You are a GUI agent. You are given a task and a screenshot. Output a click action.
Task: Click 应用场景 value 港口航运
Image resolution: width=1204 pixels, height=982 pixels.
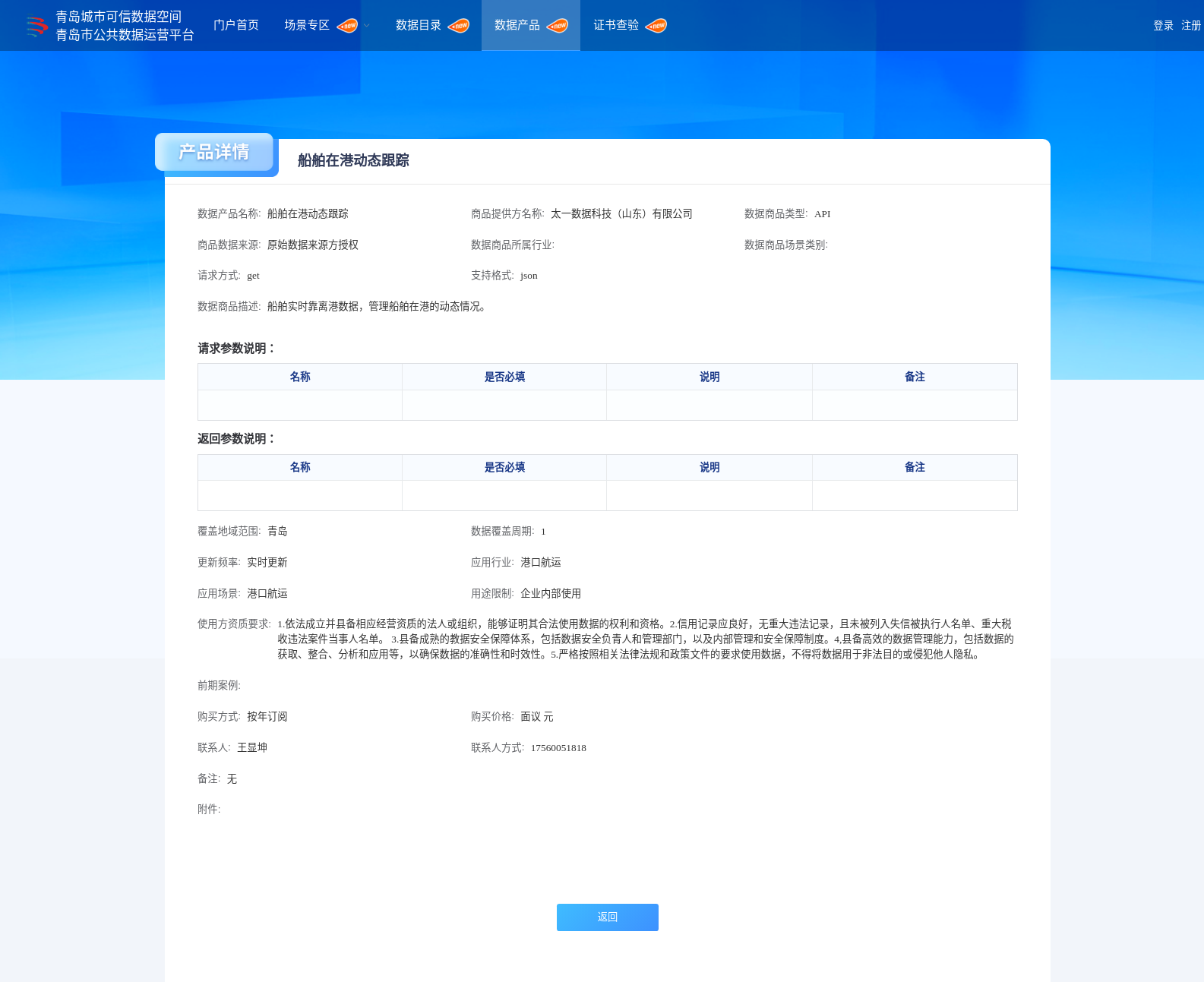tap(267, 594)
